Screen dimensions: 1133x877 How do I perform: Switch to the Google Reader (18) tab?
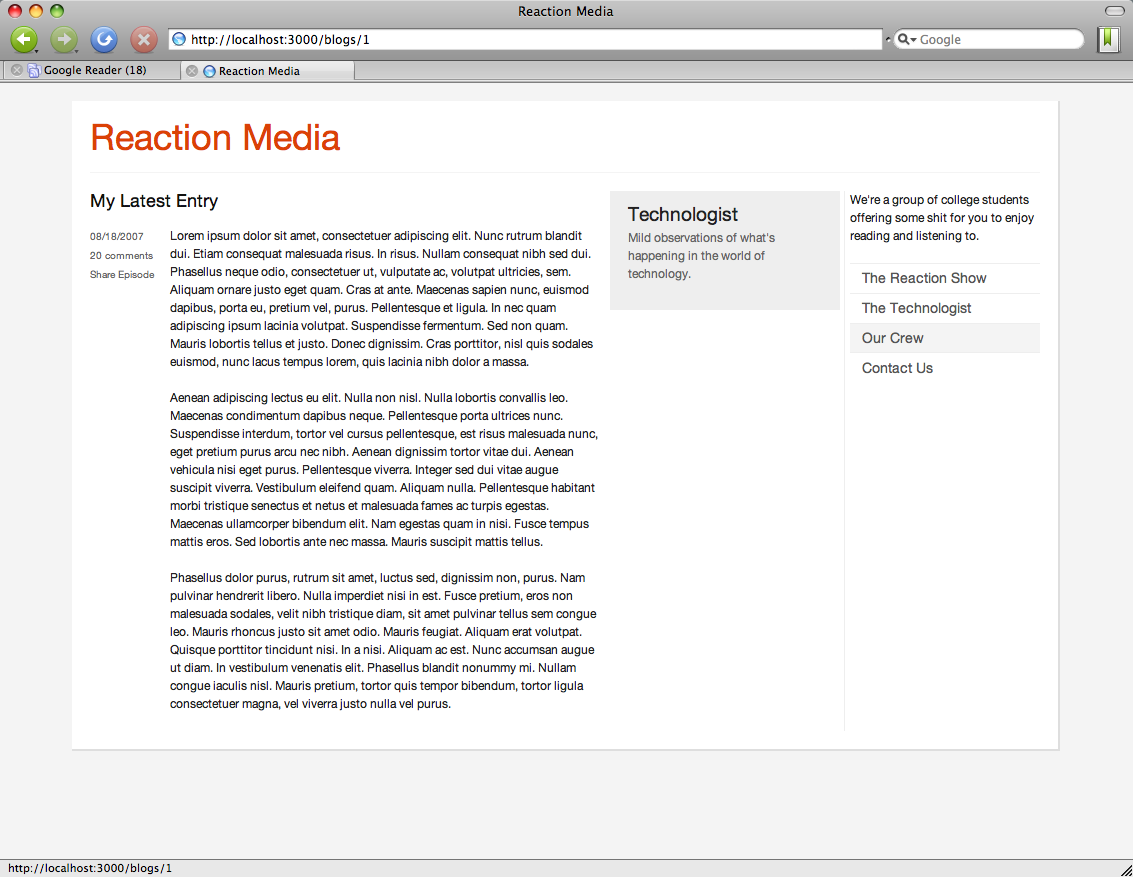pyautogui.click(x=91, y=70)
